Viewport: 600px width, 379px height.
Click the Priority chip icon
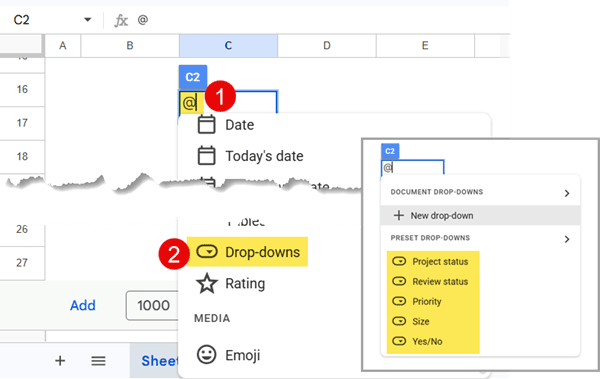coord(399,301)
